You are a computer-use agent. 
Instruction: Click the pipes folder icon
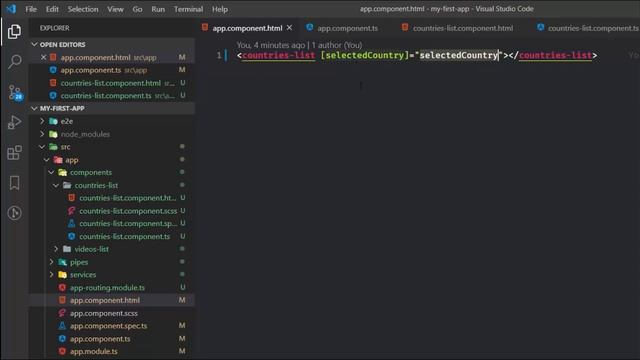point(62,262)
